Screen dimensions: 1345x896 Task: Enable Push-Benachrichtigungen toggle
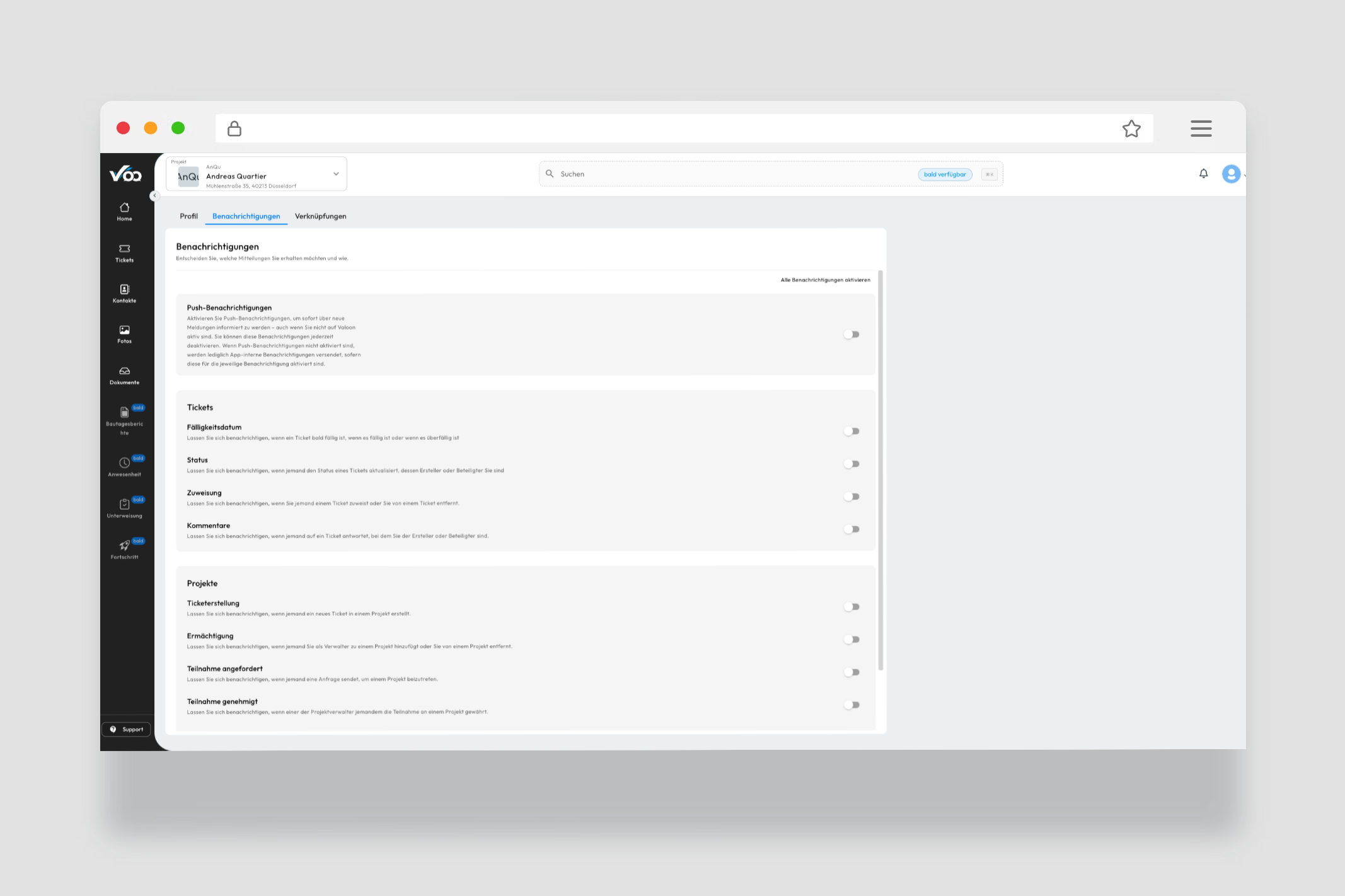[x=851, y=334]
